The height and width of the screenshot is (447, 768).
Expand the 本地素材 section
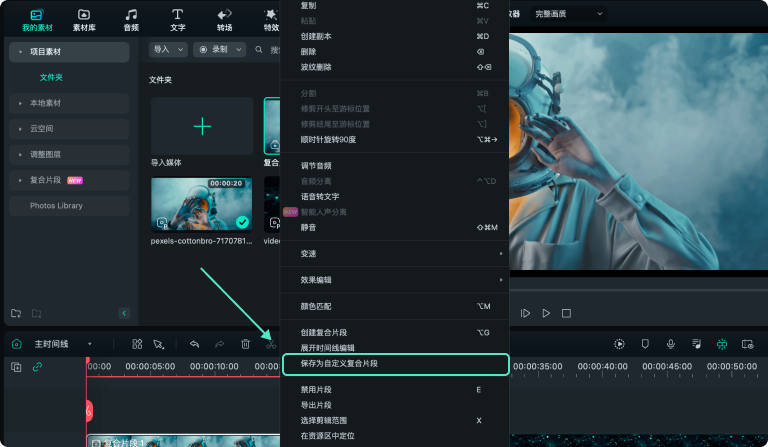click(69, 103)
